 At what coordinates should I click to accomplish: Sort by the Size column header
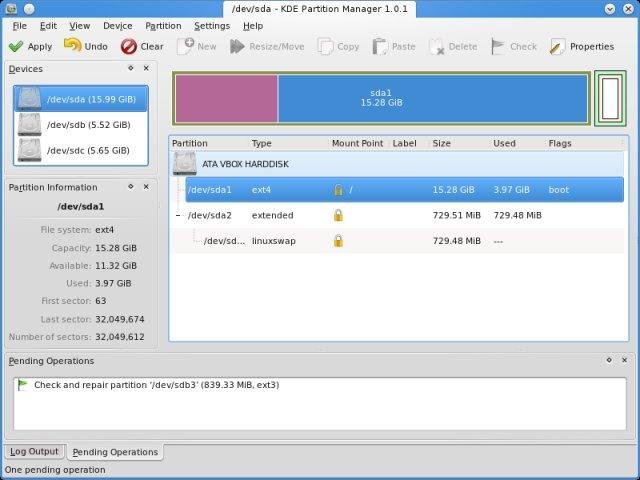[x=442, y=143]
